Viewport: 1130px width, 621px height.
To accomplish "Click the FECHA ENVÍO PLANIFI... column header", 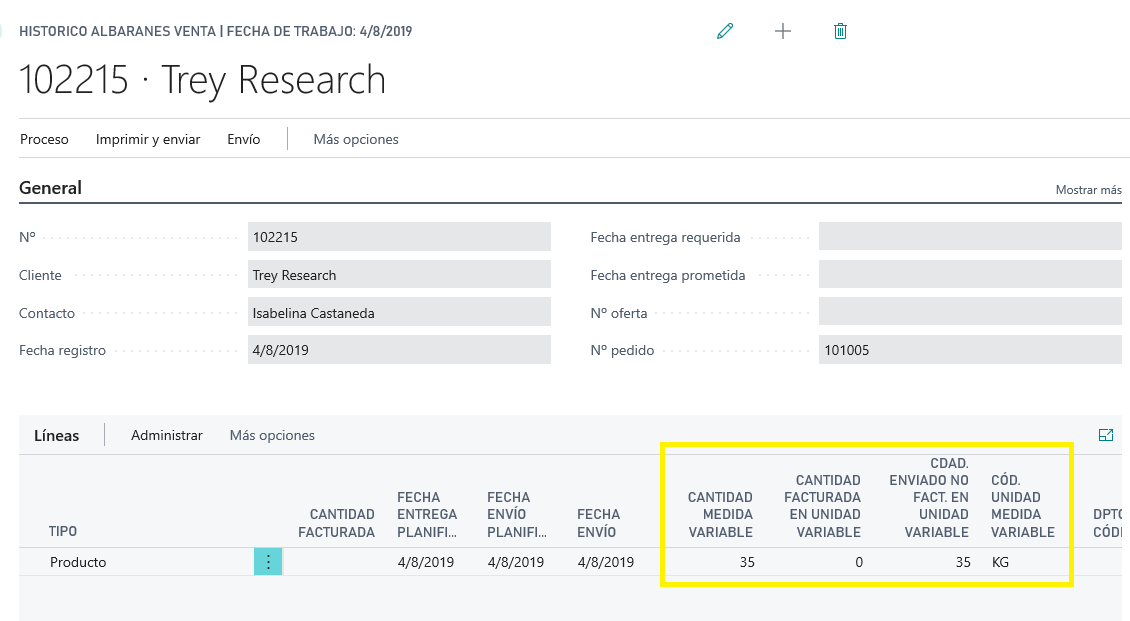I will 517,514.
